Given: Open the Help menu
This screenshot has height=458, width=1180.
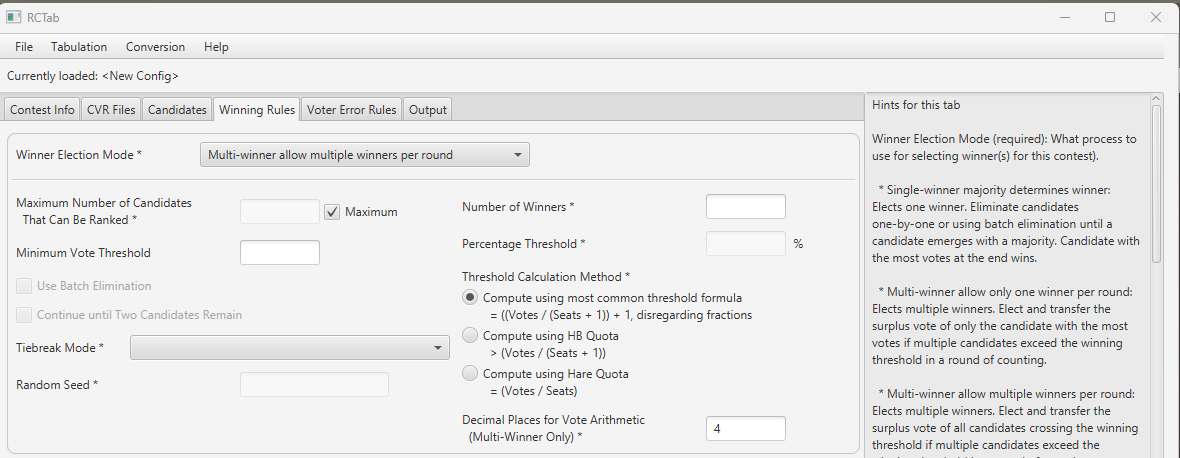Looking at the screenshot, I should coord(216,47).
